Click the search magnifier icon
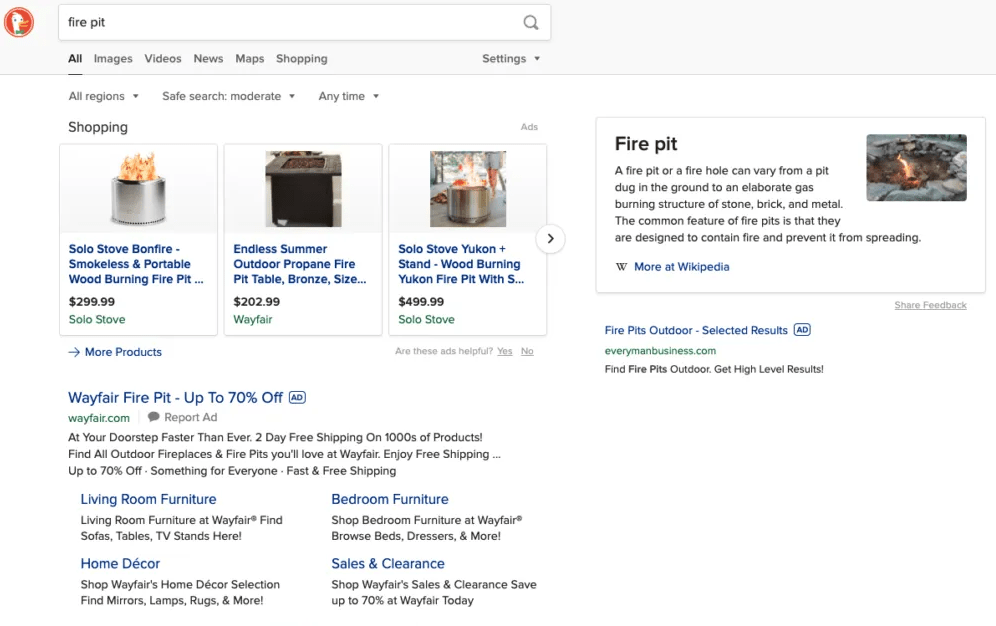This screenshot has width=996, height=626. click(x=530, y=23)
